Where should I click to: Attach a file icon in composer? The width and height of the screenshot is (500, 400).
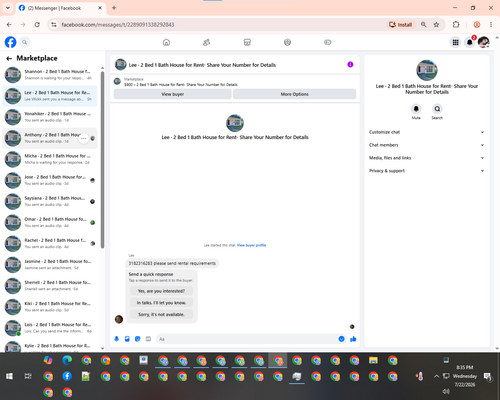[127, 339]
